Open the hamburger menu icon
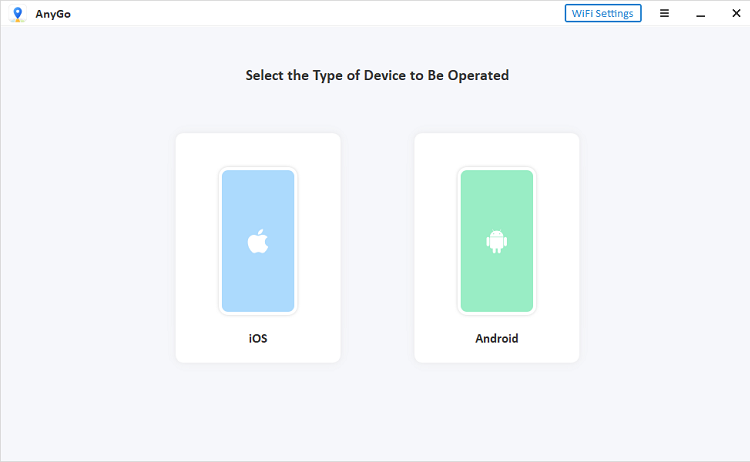This screenshot has width=750, height=462. [x=664, y=13]
